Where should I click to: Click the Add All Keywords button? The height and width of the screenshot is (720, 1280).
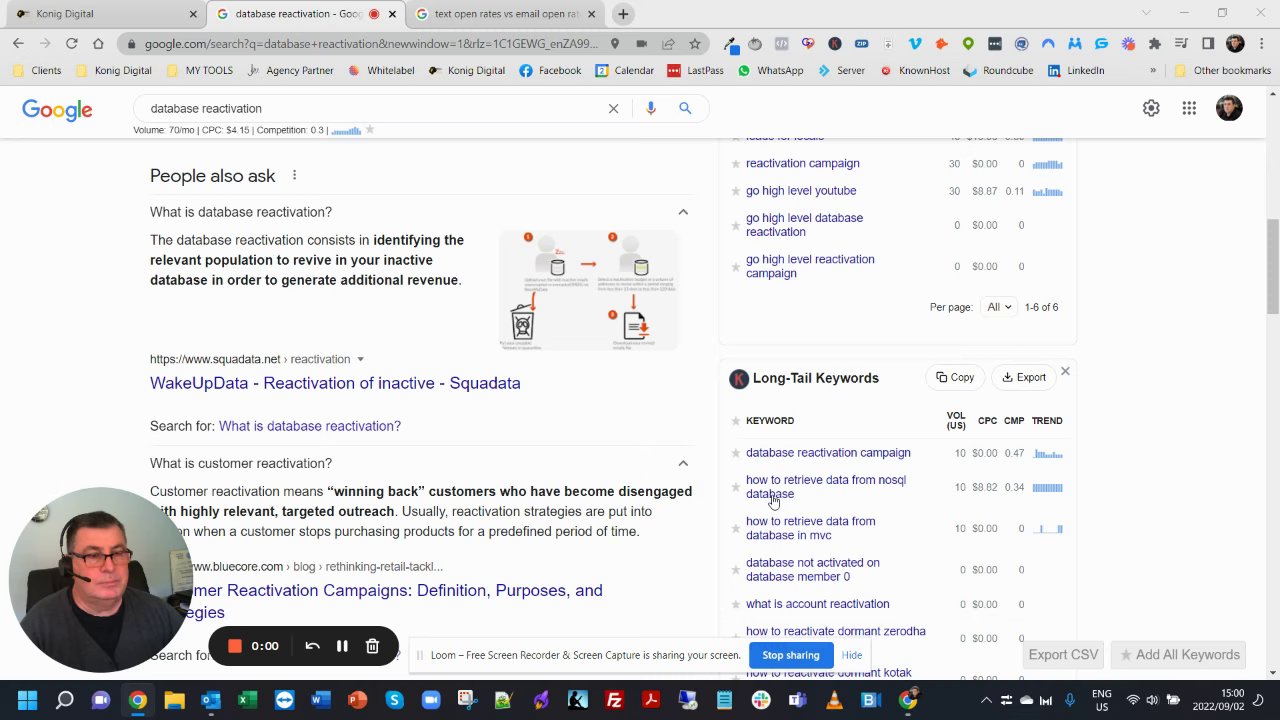click(1180, 655)
